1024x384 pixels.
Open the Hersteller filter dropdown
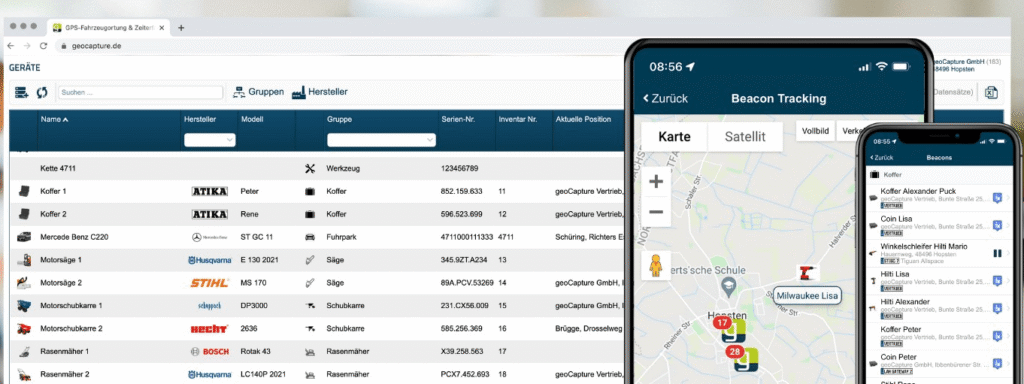(x=210, y=140)
